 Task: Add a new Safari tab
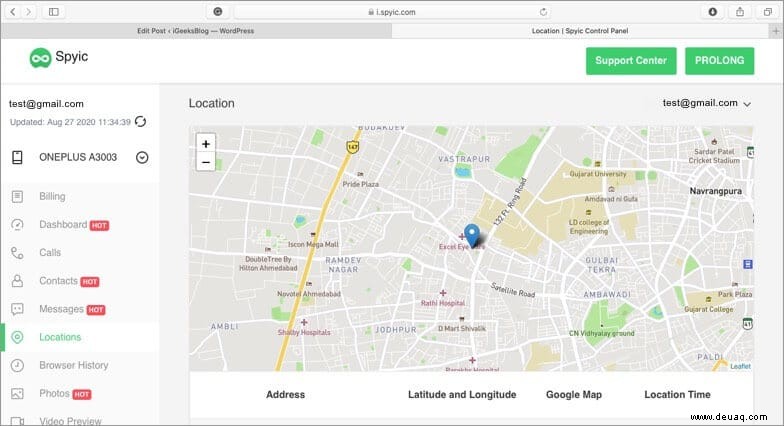pos(776,31)
